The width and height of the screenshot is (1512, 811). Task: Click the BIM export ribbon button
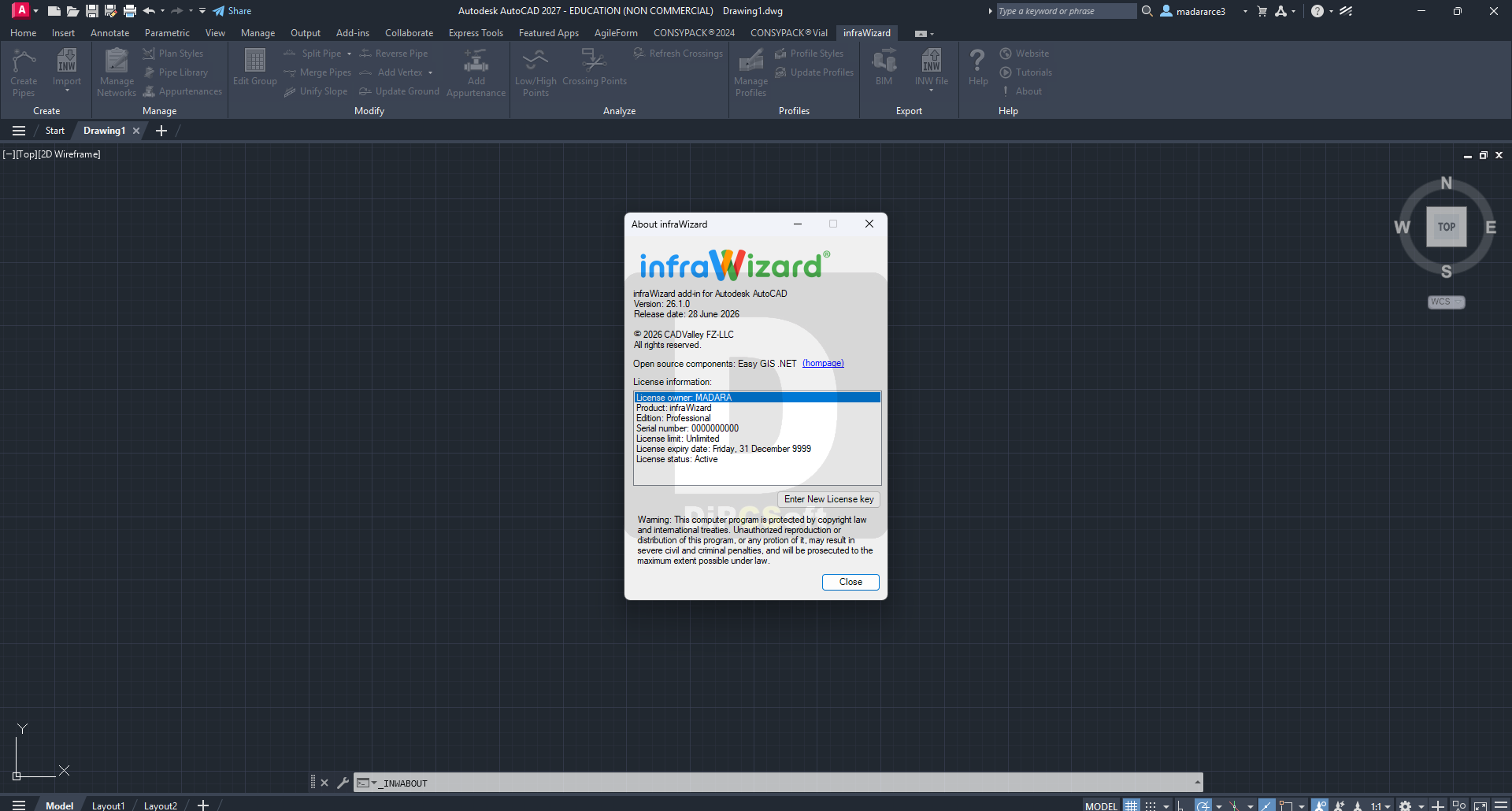pos(884,68)
